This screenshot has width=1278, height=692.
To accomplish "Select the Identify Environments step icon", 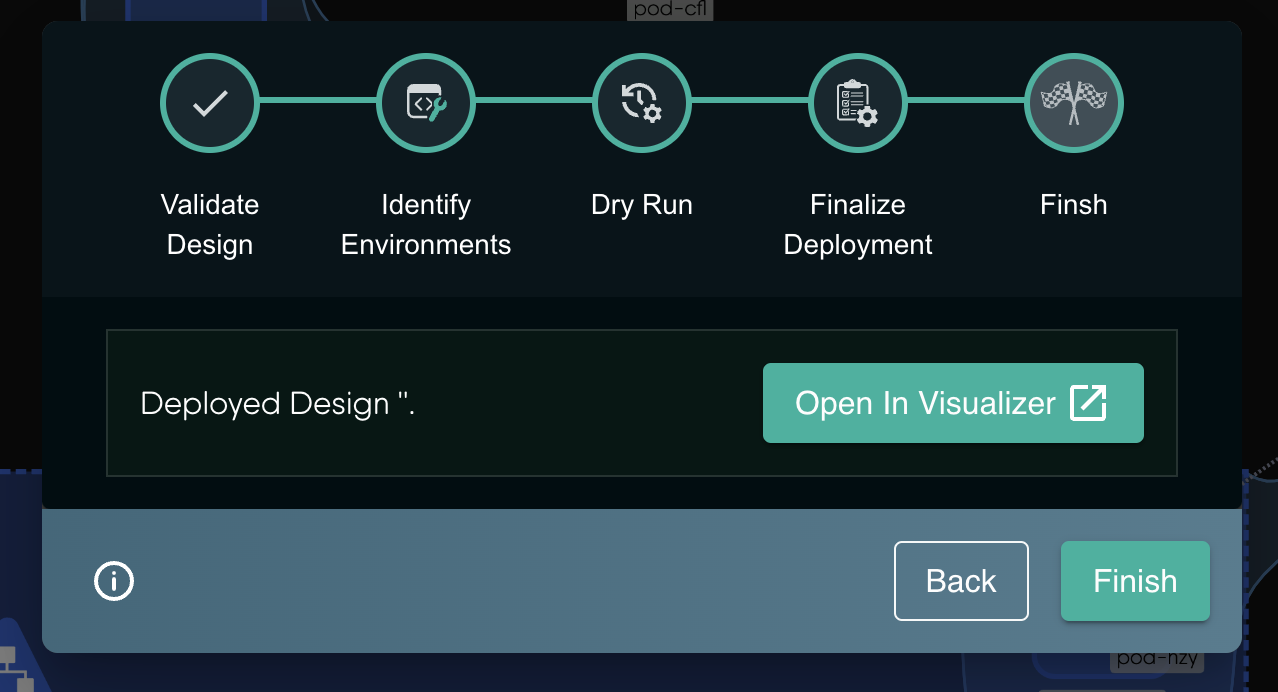I will (x=426, y=102).
